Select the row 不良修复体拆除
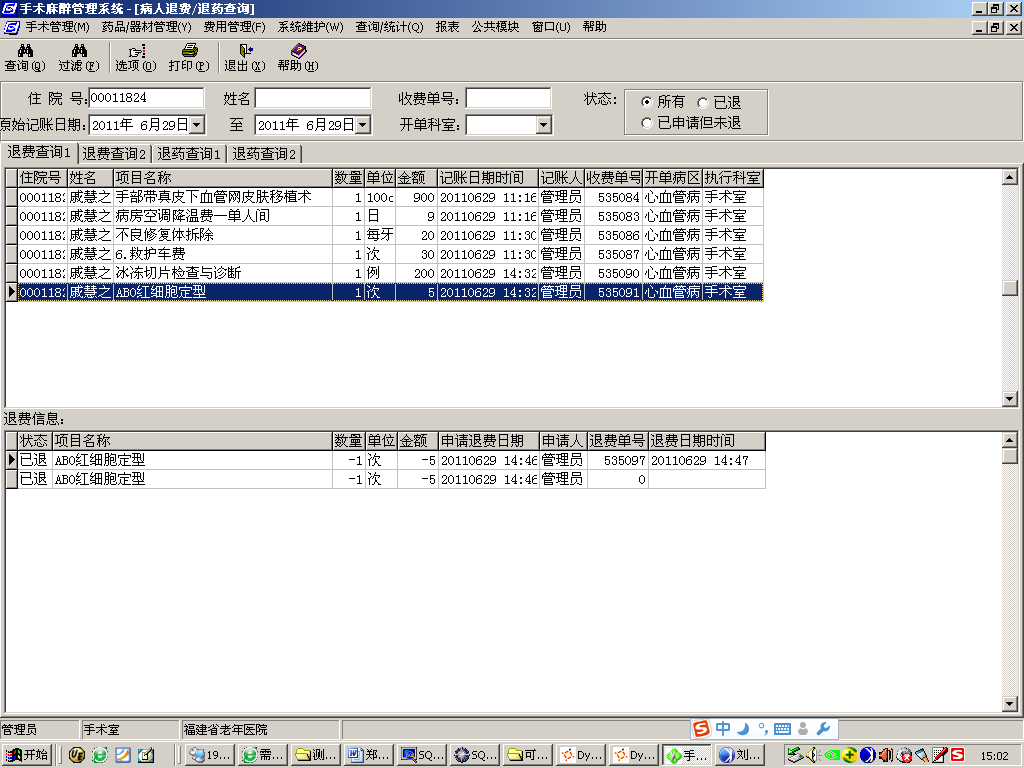The height and width of the screenshot is (768, 1024). pos(385,235)
